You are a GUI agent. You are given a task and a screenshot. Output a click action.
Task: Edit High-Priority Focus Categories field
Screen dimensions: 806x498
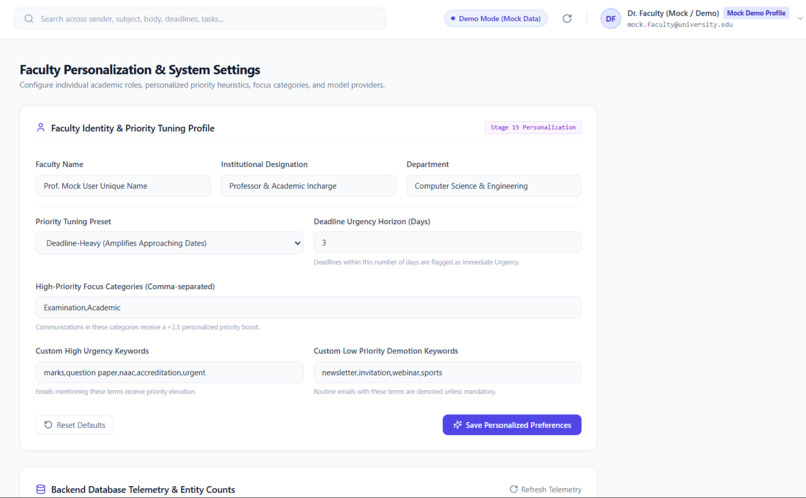[x=308, y=307]
